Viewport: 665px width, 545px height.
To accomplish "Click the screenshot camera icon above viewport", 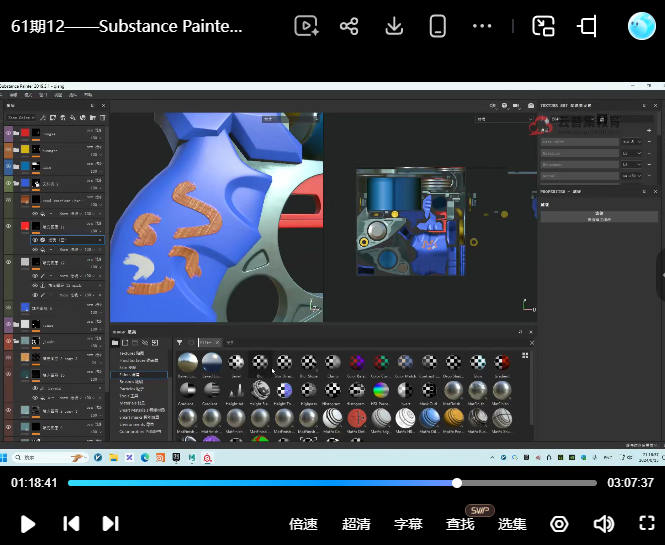I will [531, 105].
